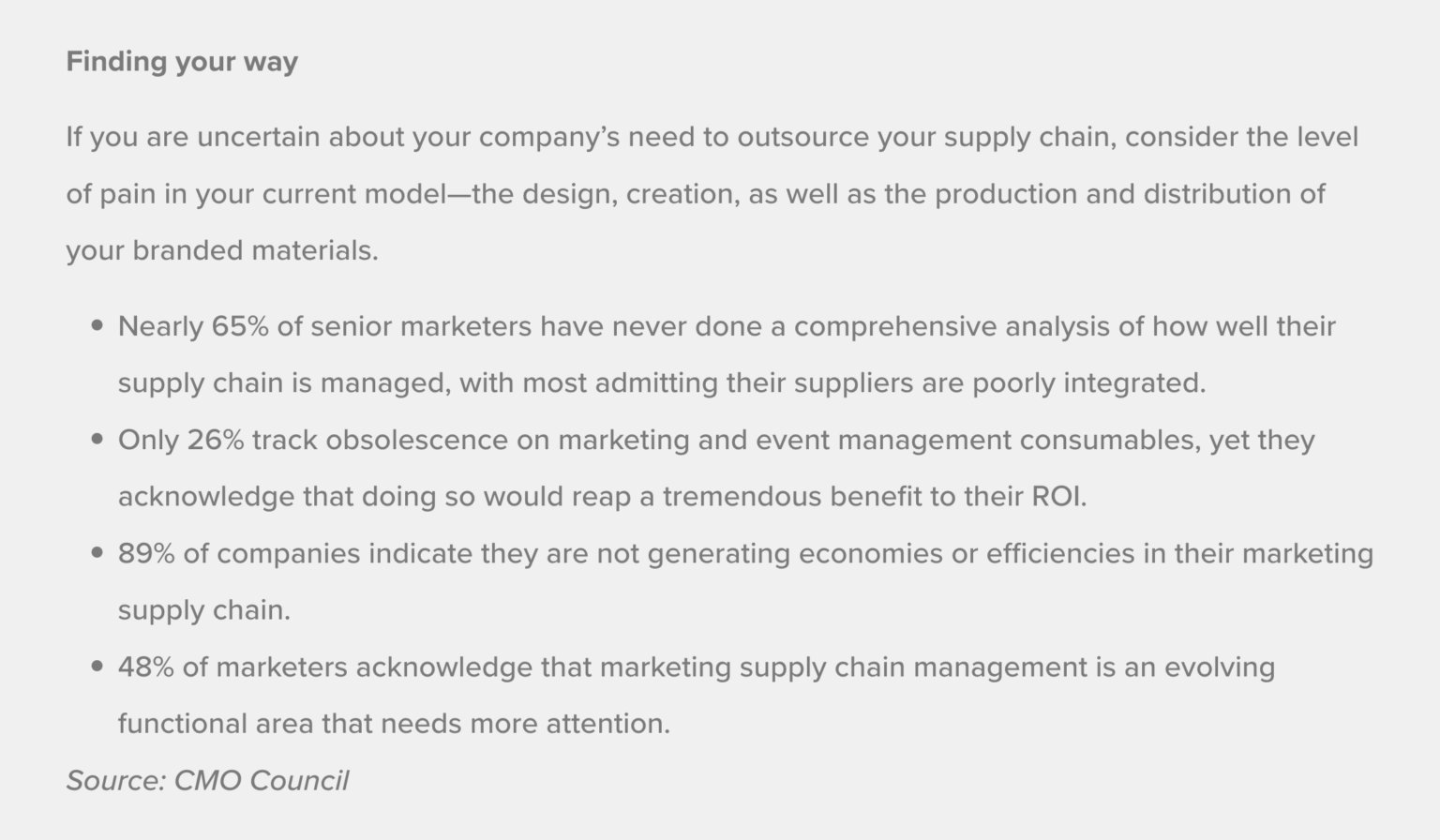Click the "48%" figure in fourth bullet
Image resolution: width=1440 pixels, height=840 pixels.
(x=146, y=667)
